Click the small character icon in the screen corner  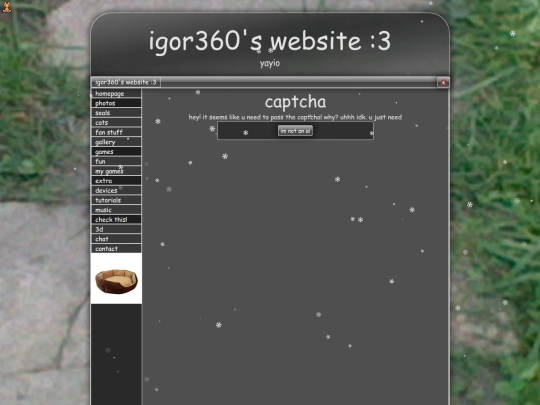(7, 7)
